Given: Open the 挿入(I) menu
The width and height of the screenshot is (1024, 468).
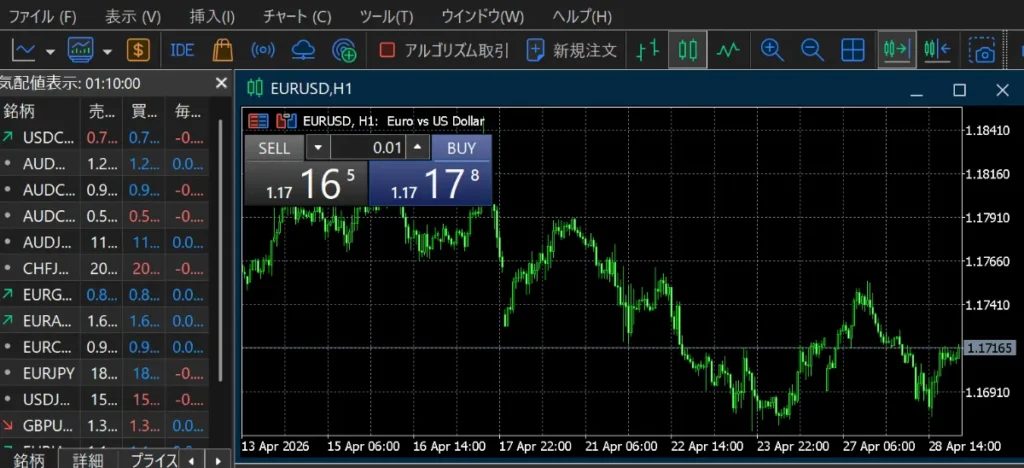Looking at the screenshot, I should 212,16.
